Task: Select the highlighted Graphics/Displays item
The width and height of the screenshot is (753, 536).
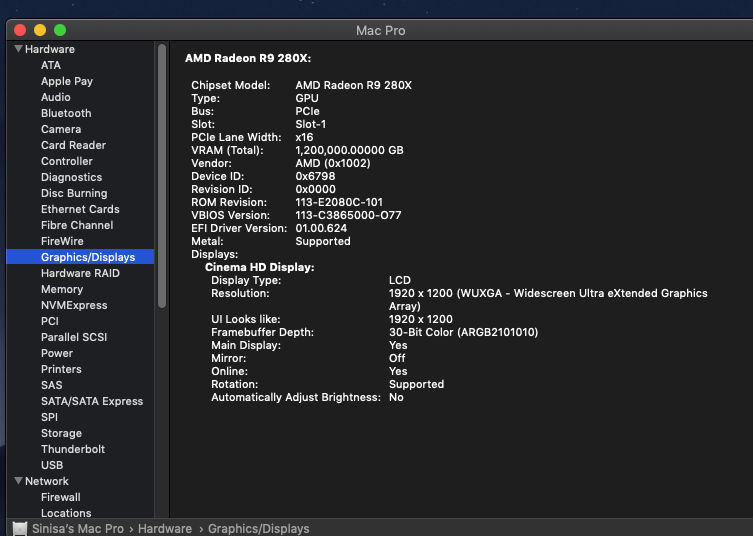Action: tap(80, 257)
